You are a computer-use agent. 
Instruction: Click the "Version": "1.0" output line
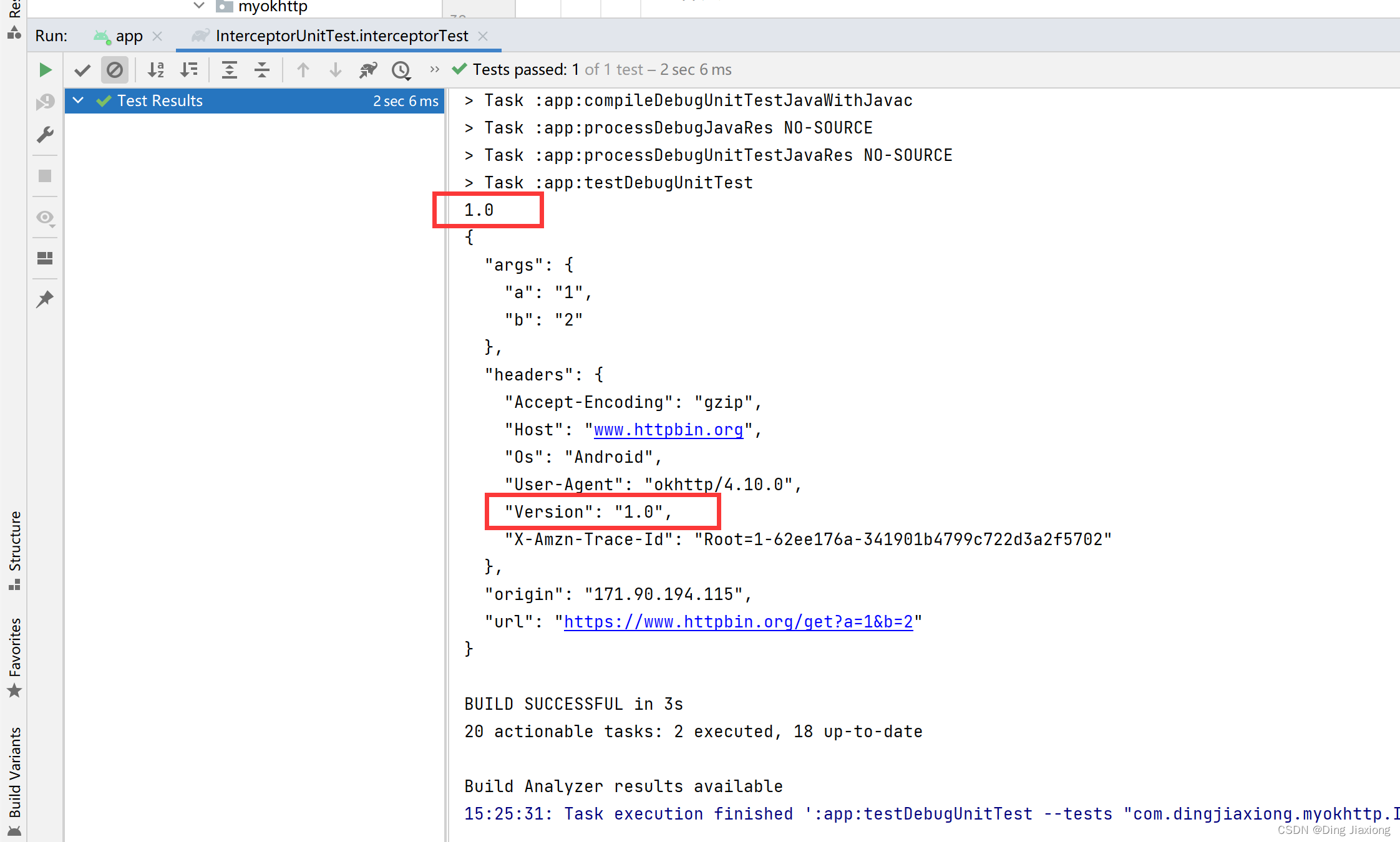pyautogui.click(x=588, y=512)
